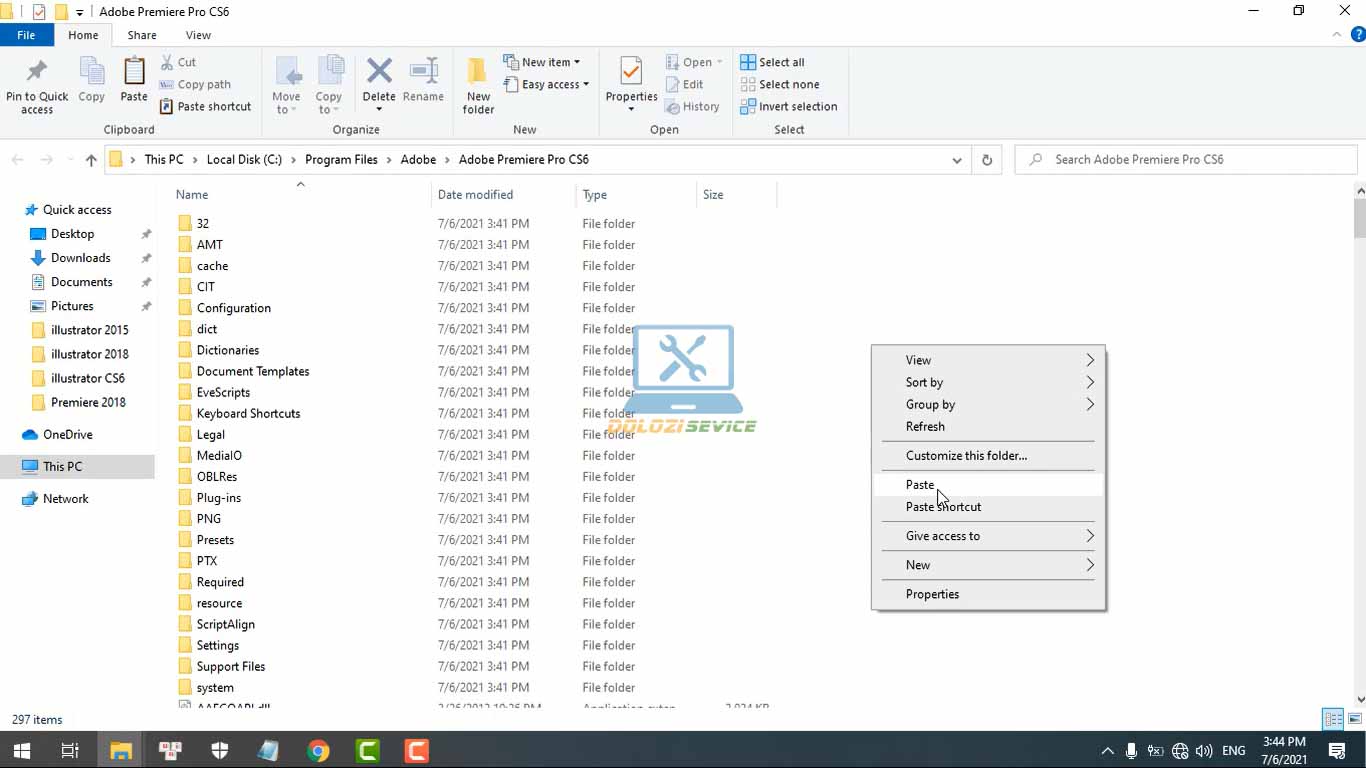Navigate to Program Files via the breadcrumb
1366x768 pixels.
tap(343, 158)
